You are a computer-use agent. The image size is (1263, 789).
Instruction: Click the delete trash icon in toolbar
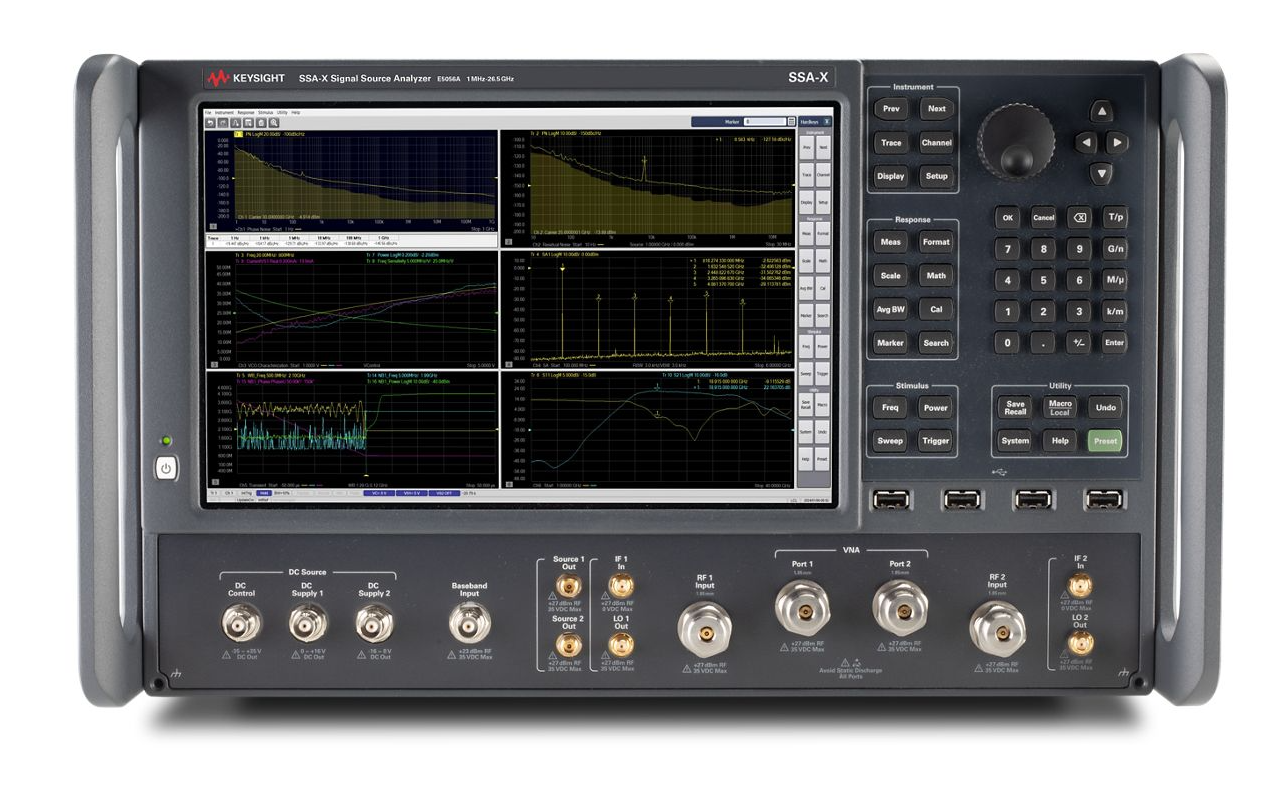[x=261, y=123]
